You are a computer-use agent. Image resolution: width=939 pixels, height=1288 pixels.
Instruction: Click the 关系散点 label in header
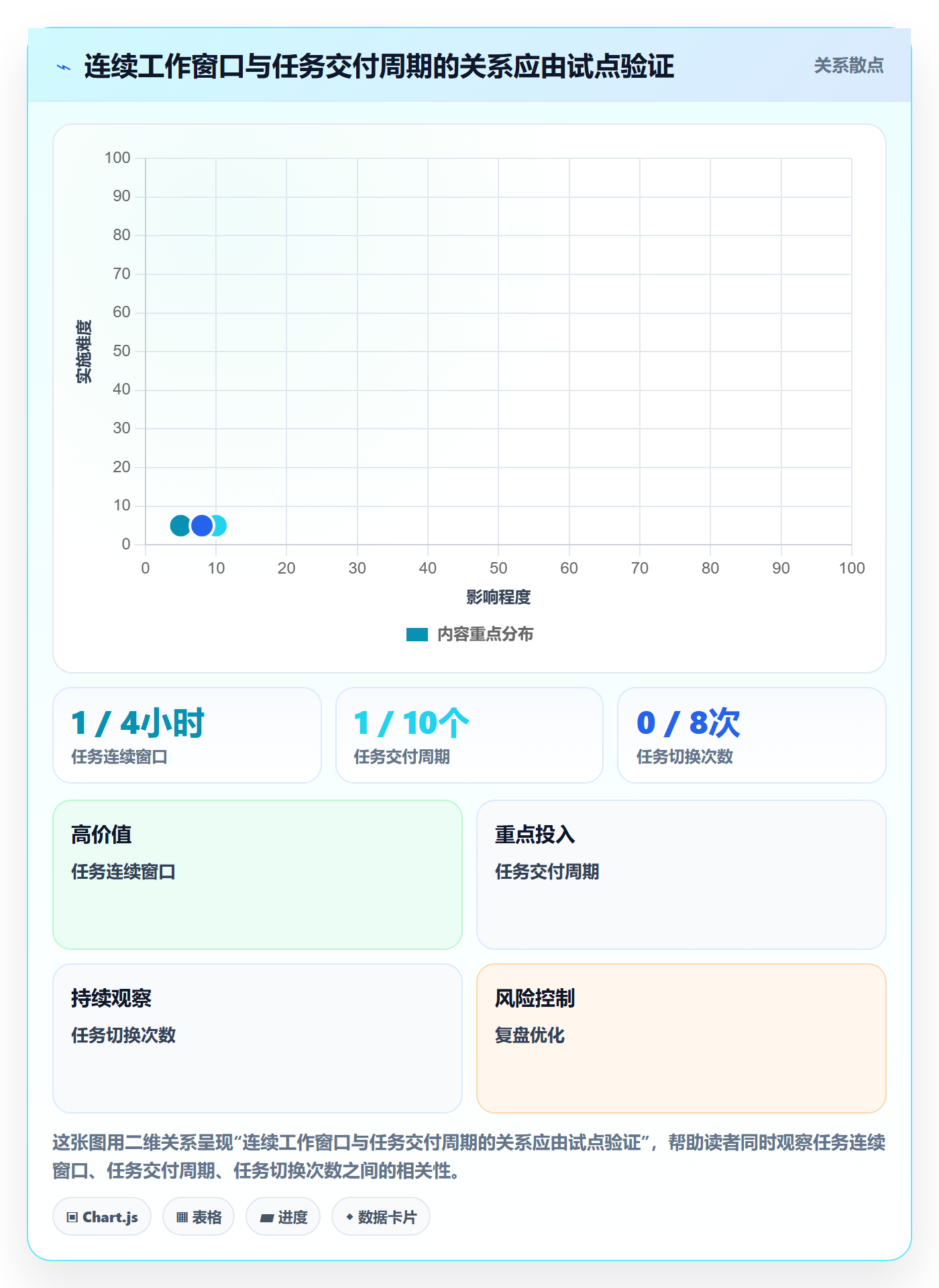pos(848,66)
